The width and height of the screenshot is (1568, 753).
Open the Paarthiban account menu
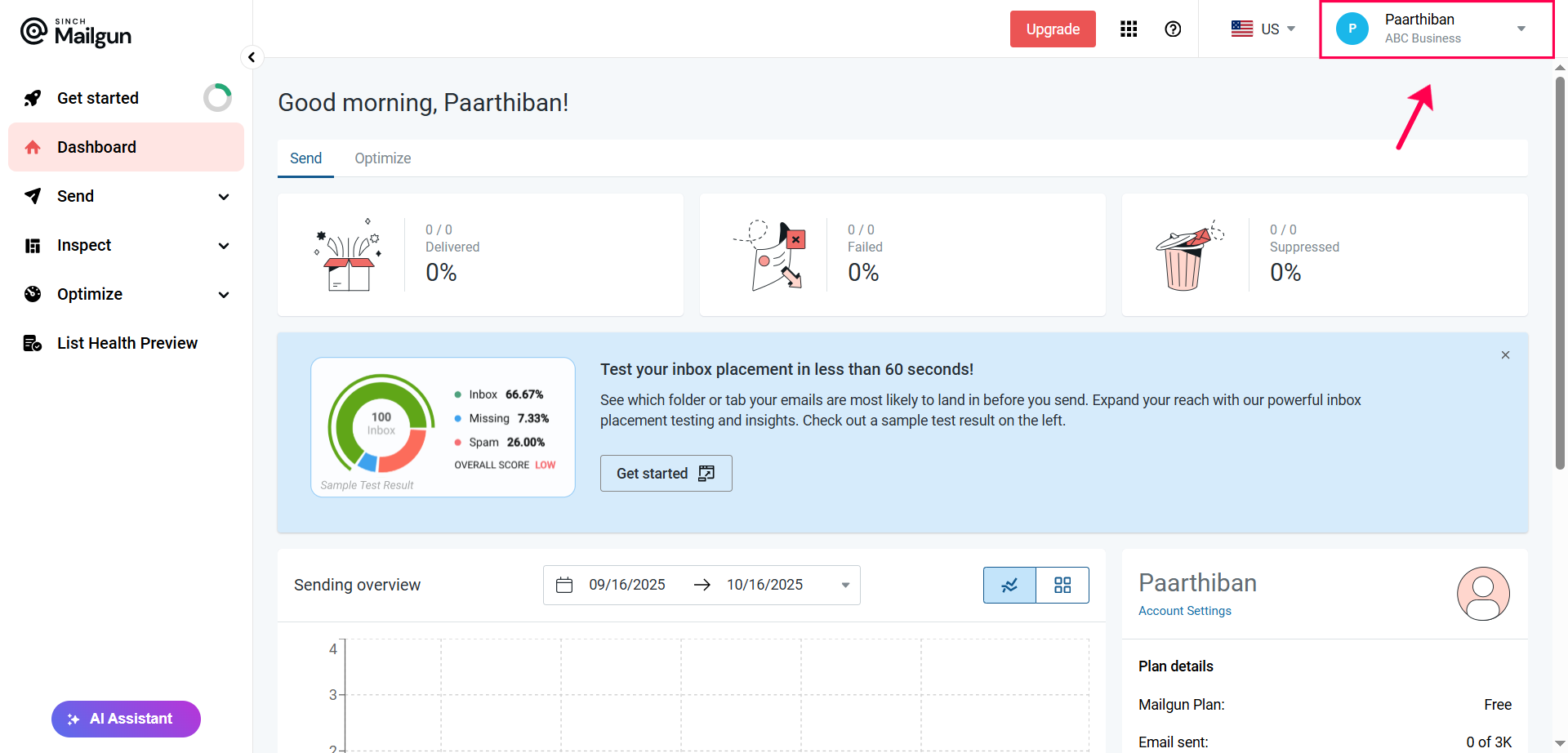point(1436,29)
